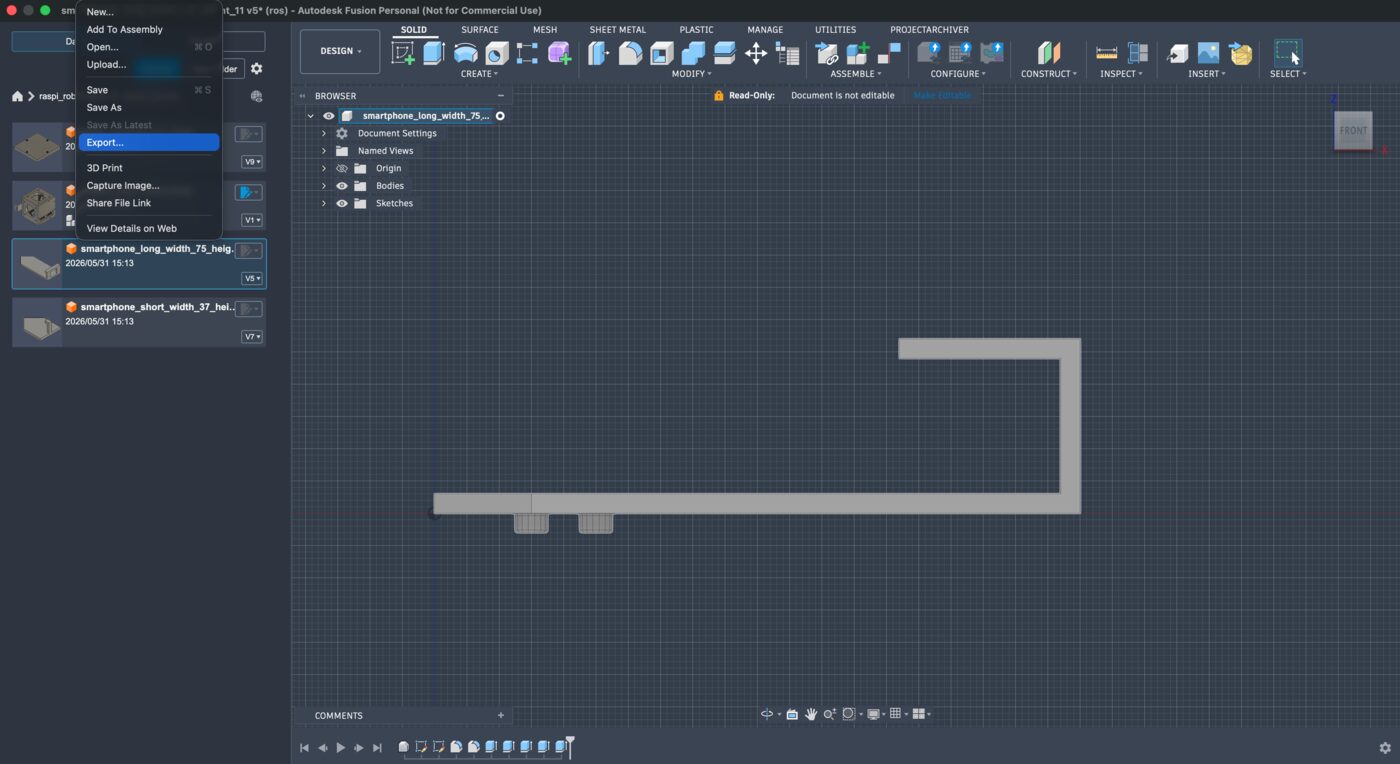Choose Capture Image... from the File menu
Image resolution: width=1400 pixels, height=764 pixels.
pyautogui.click(x=149, y=185)
